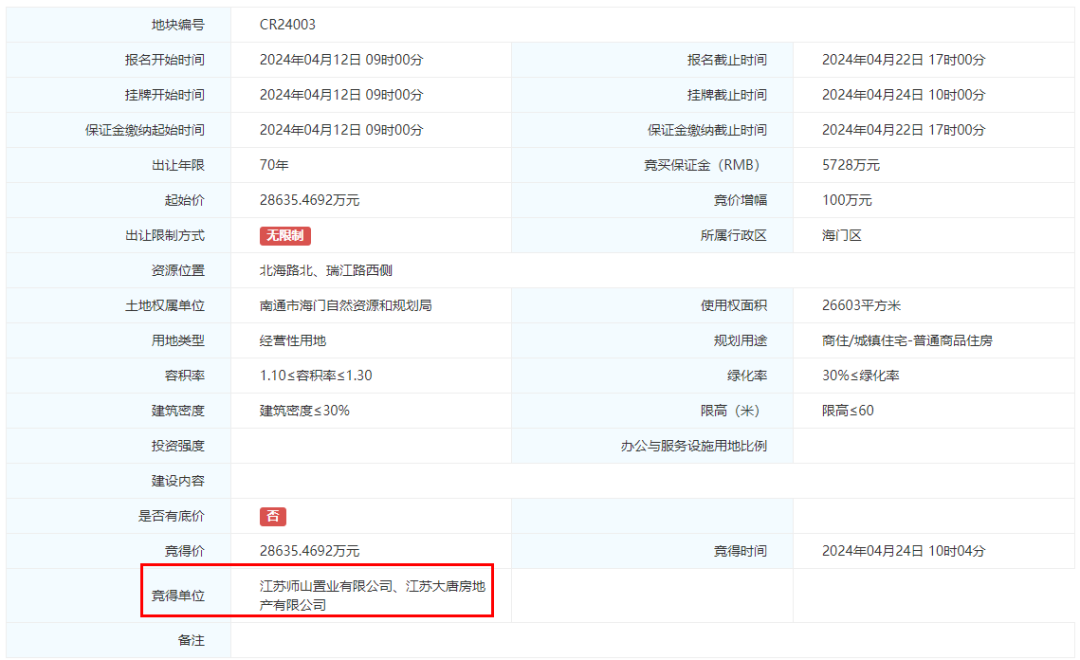Select the 海门区 district value

click(841, 236)
